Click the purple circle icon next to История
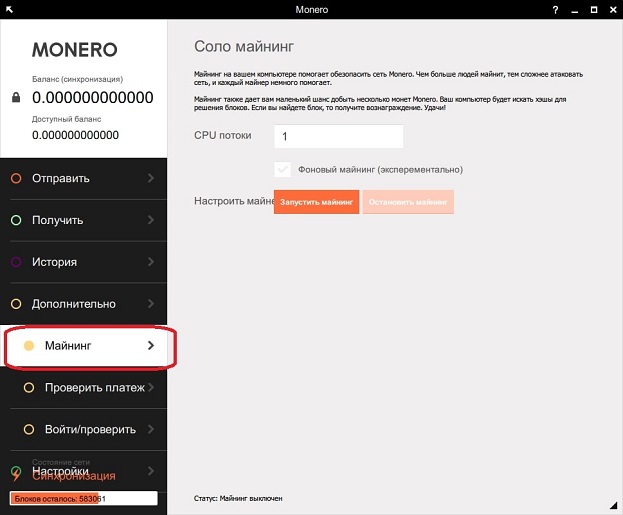The height and width of the screenshot is (515, 623). 16,262
